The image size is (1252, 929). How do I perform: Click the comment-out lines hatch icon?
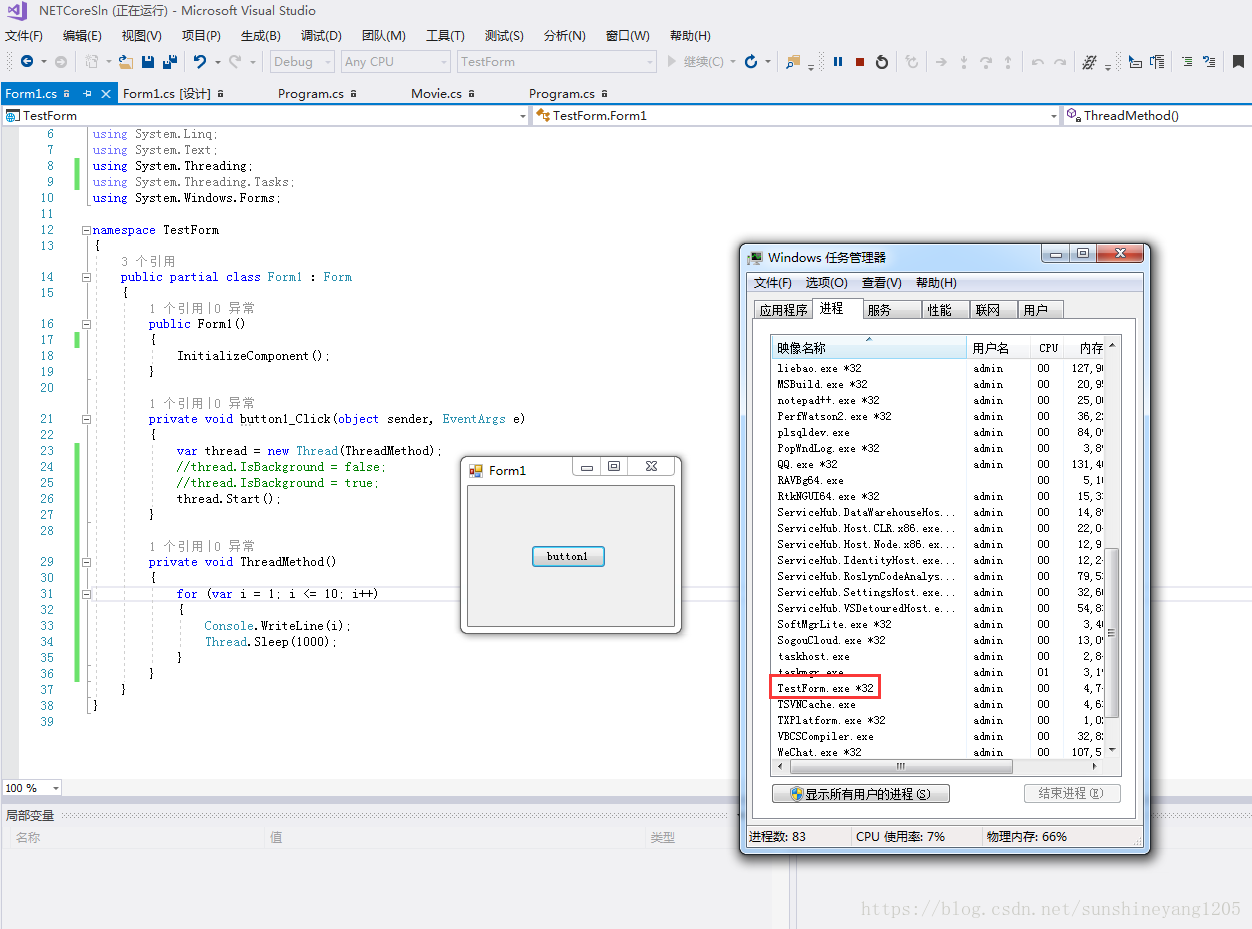[x=1090, y=62]
